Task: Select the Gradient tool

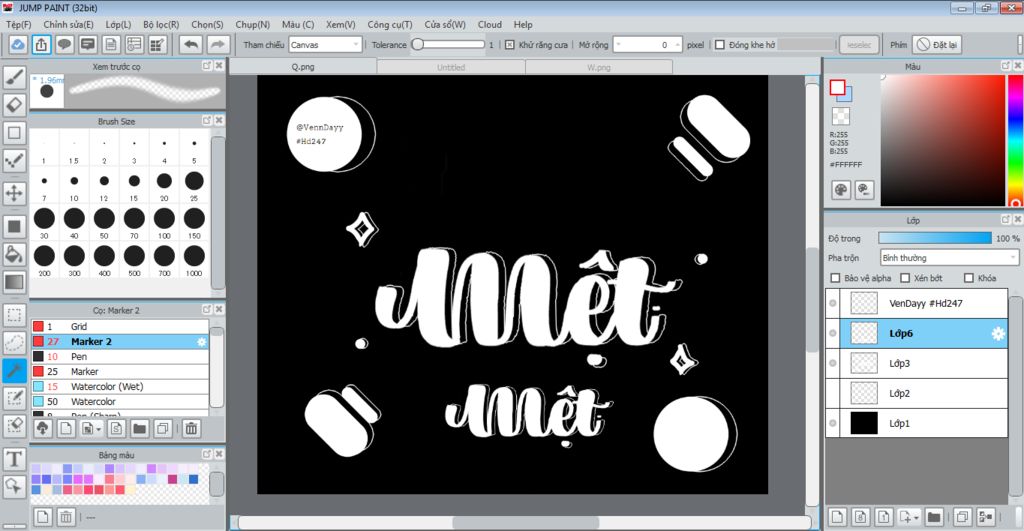Action: pyautogui.click(x=14, y=282)
